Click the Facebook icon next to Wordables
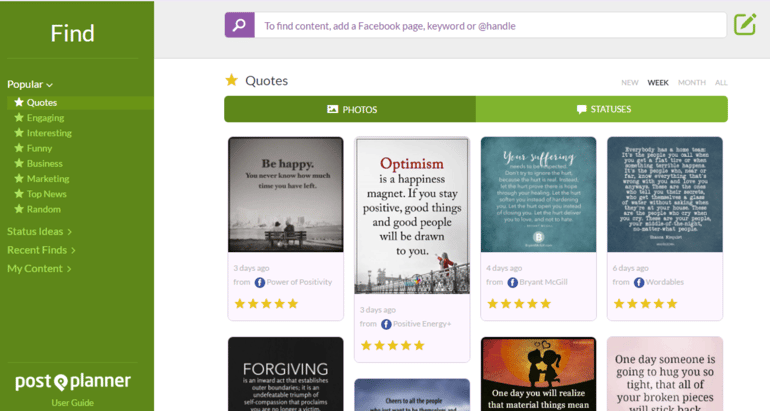Screen dimensions: 770x411 click(x=639, y=282)
